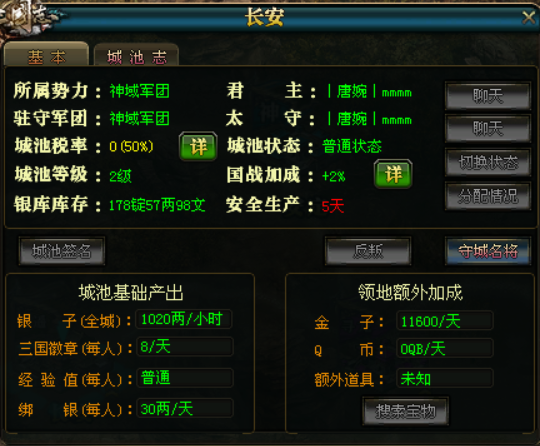The height and width of the screenshot is (446, 540).
Task: Click the 神域军团 faction name link
Action: pos(139,92)
